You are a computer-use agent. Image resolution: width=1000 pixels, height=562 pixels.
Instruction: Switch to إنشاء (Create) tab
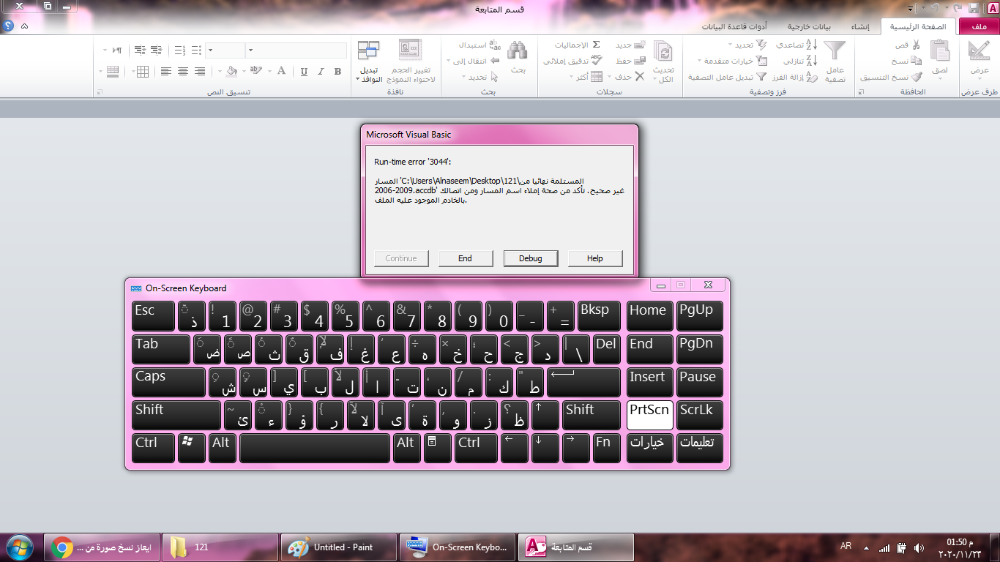pos(860,26)
